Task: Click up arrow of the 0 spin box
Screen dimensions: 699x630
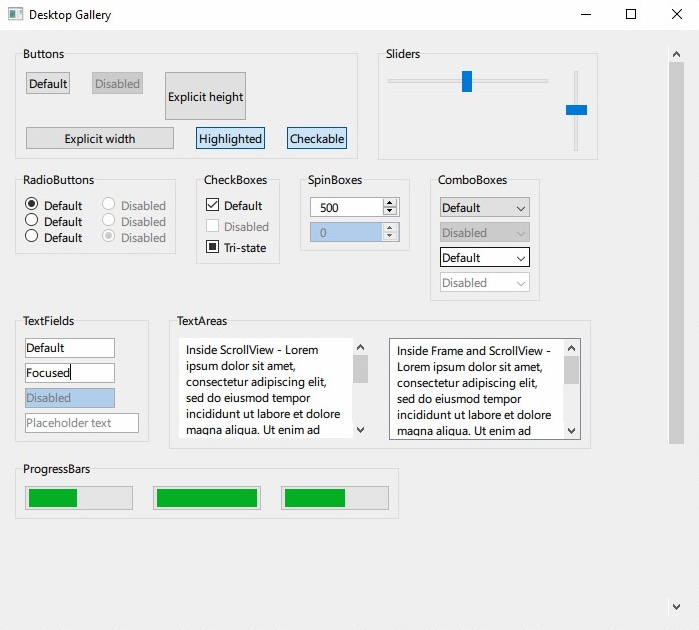Action: click(x=390, y=228)
